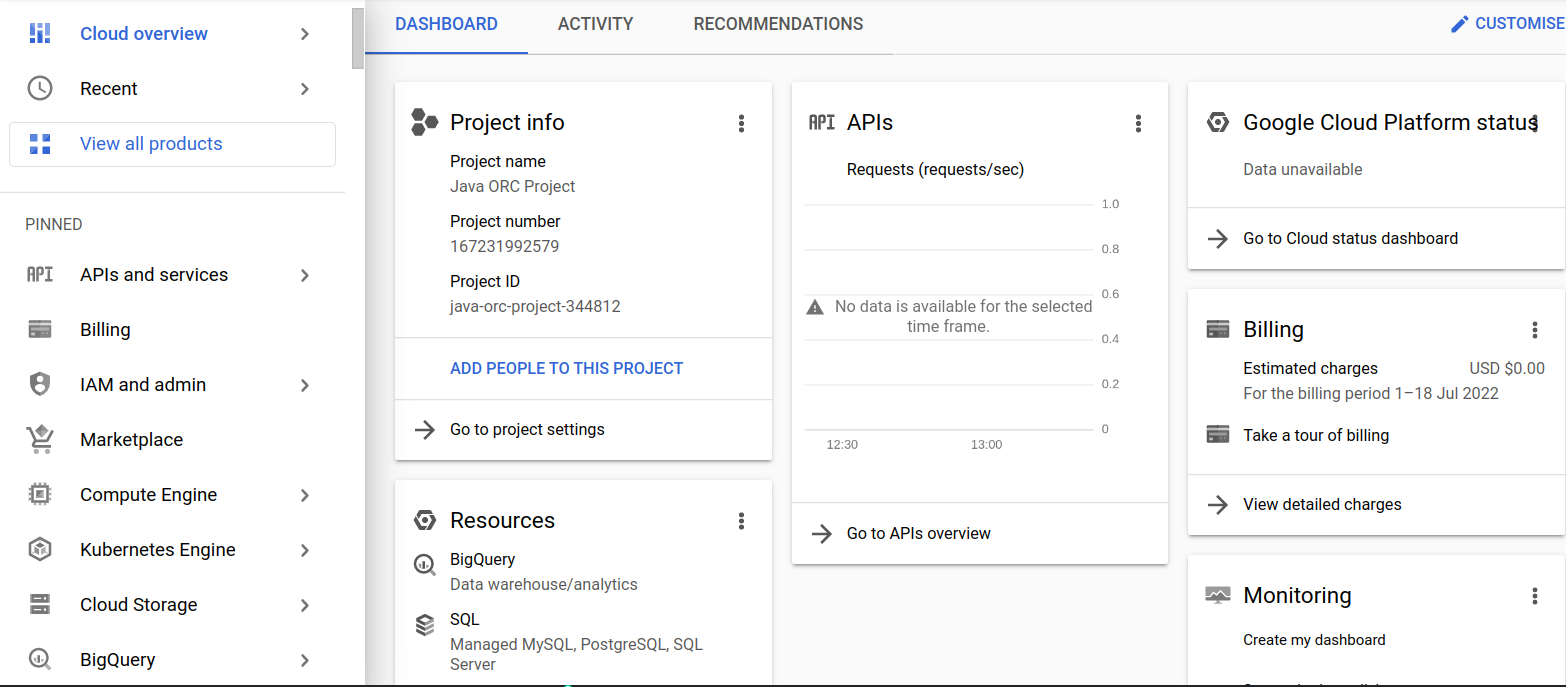This screenshot has width=1566, height=687.
Task: Click Take a tour of billing
Action: pos(1316,435)
